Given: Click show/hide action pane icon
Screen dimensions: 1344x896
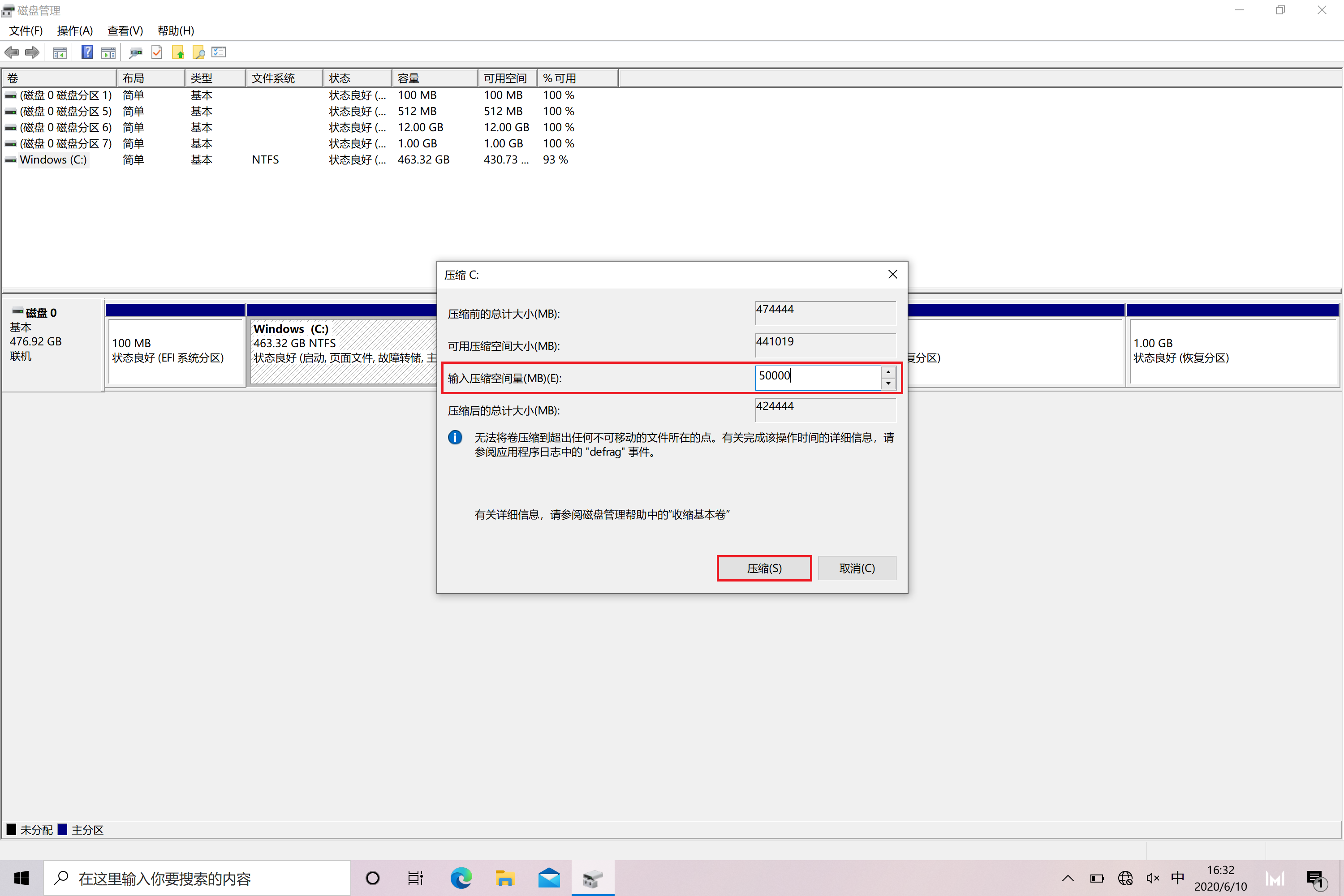Looking at the screenshot, I should point(108,52).
